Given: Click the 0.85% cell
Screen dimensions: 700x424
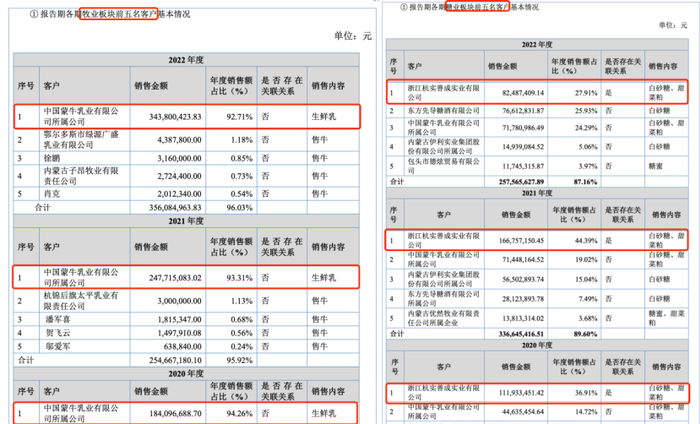Looking at the screenshot, I should [x=242, y=158].
